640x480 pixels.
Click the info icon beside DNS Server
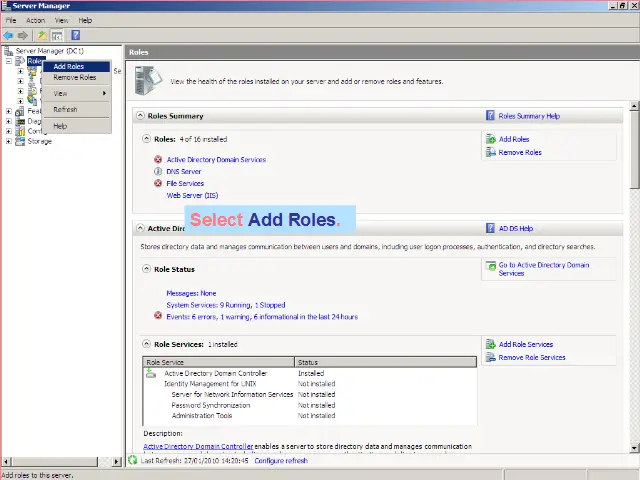coord(158,171)
